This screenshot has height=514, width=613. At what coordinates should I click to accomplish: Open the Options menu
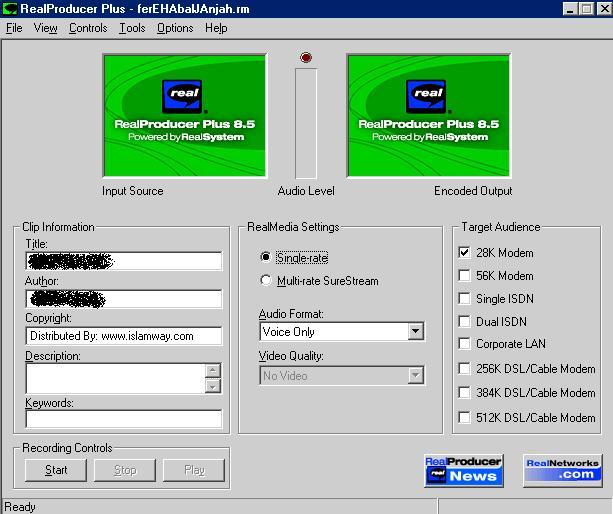[175, 28]
